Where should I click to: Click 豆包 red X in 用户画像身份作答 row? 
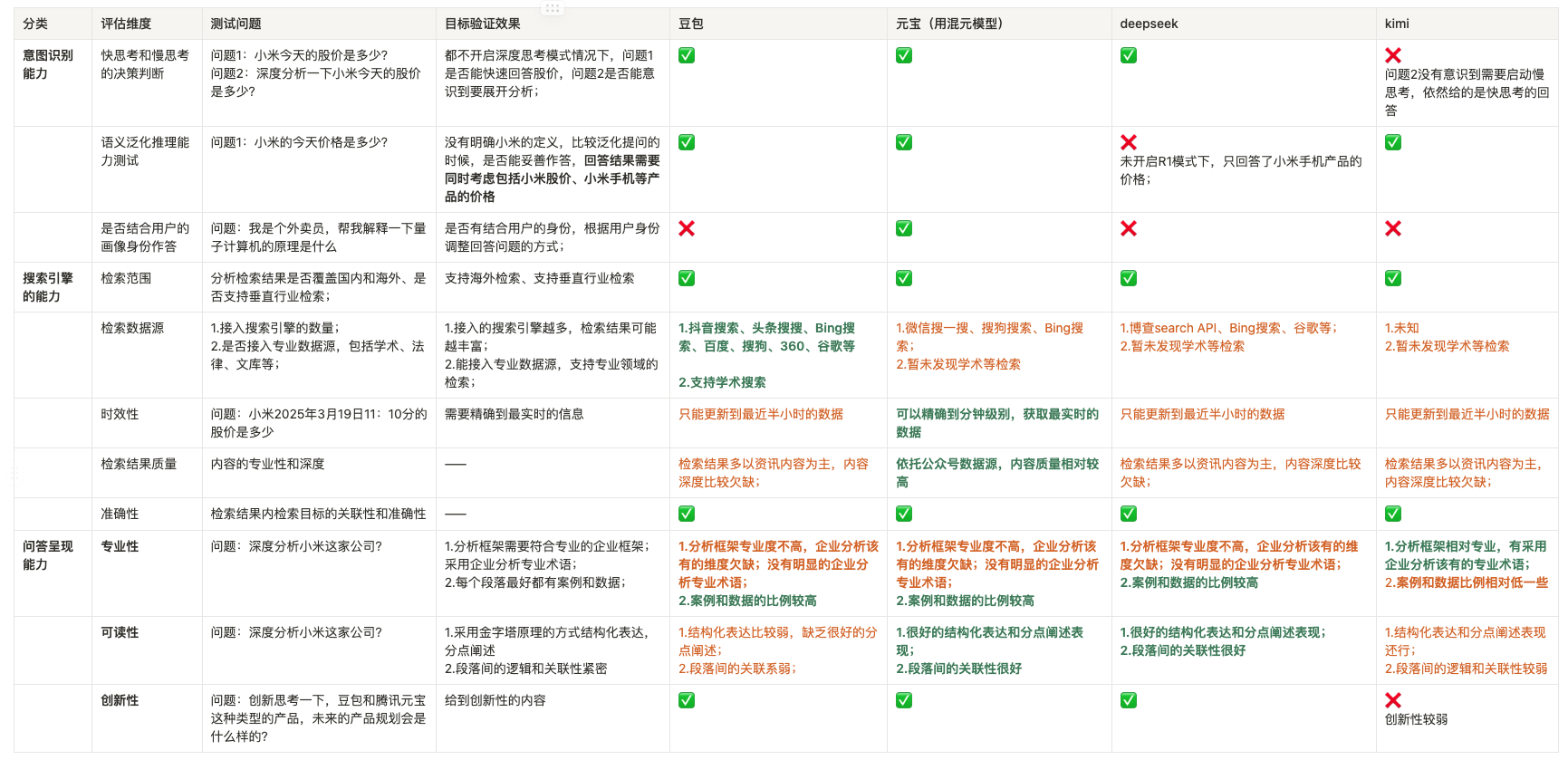coord(687,228)
